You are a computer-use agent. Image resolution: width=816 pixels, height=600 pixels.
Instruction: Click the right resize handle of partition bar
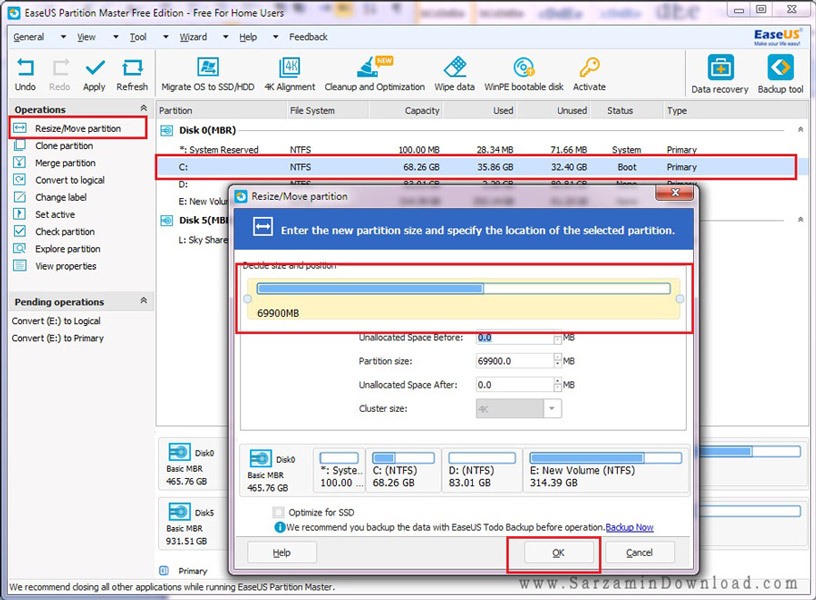pos(680,298)
